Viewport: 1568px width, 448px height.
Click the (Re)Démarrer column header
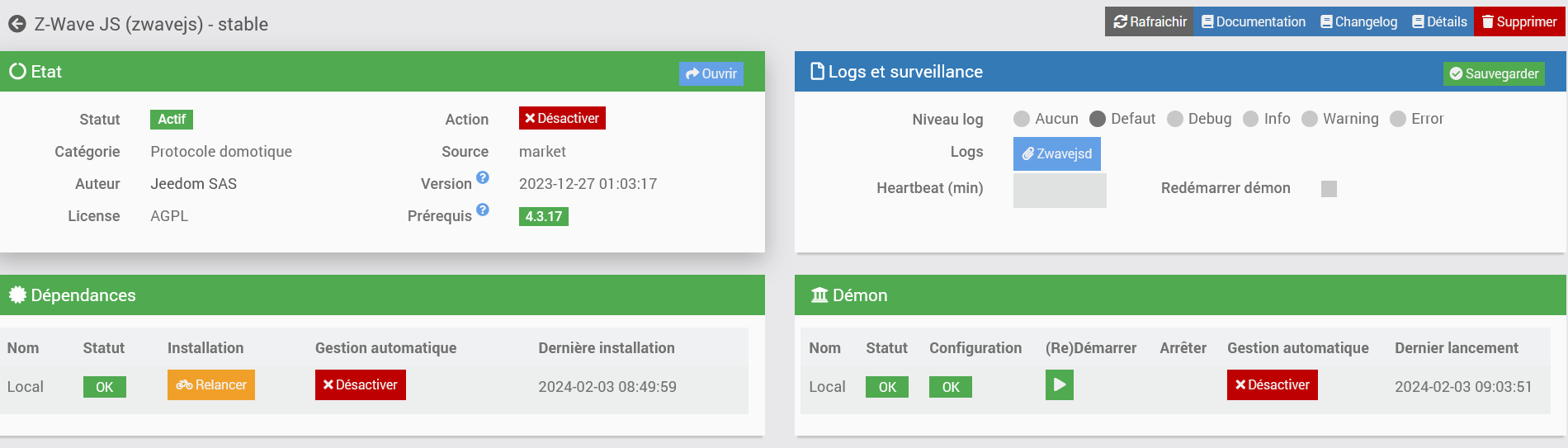(x=1091, y=348)
